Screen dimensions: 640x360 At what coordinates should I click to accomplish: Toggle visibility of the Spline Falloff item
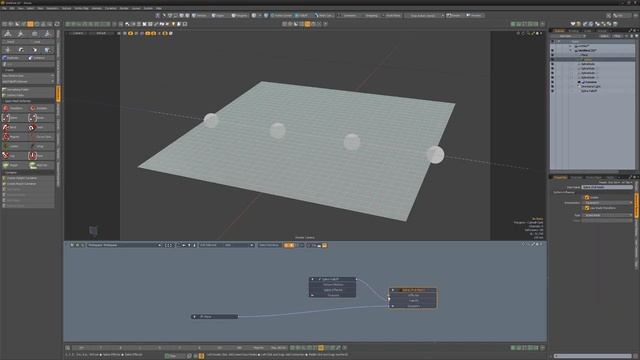(553, 91)
